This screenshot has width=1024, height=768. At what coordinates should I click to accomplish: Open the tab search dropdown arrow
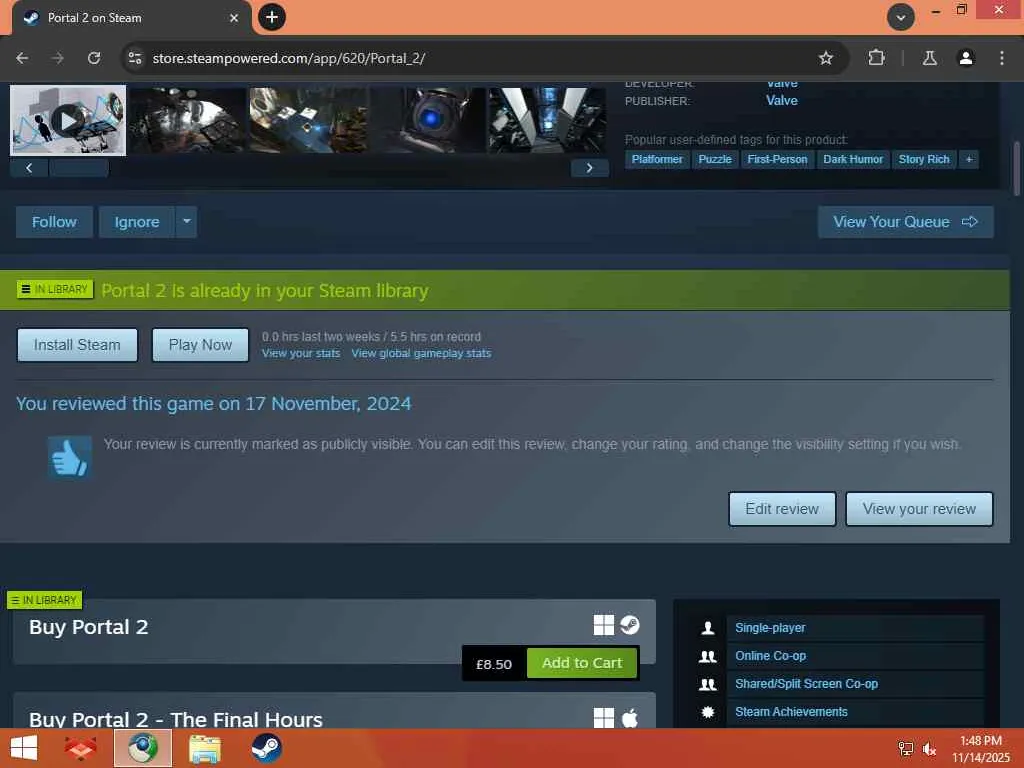tap(901, 17)
